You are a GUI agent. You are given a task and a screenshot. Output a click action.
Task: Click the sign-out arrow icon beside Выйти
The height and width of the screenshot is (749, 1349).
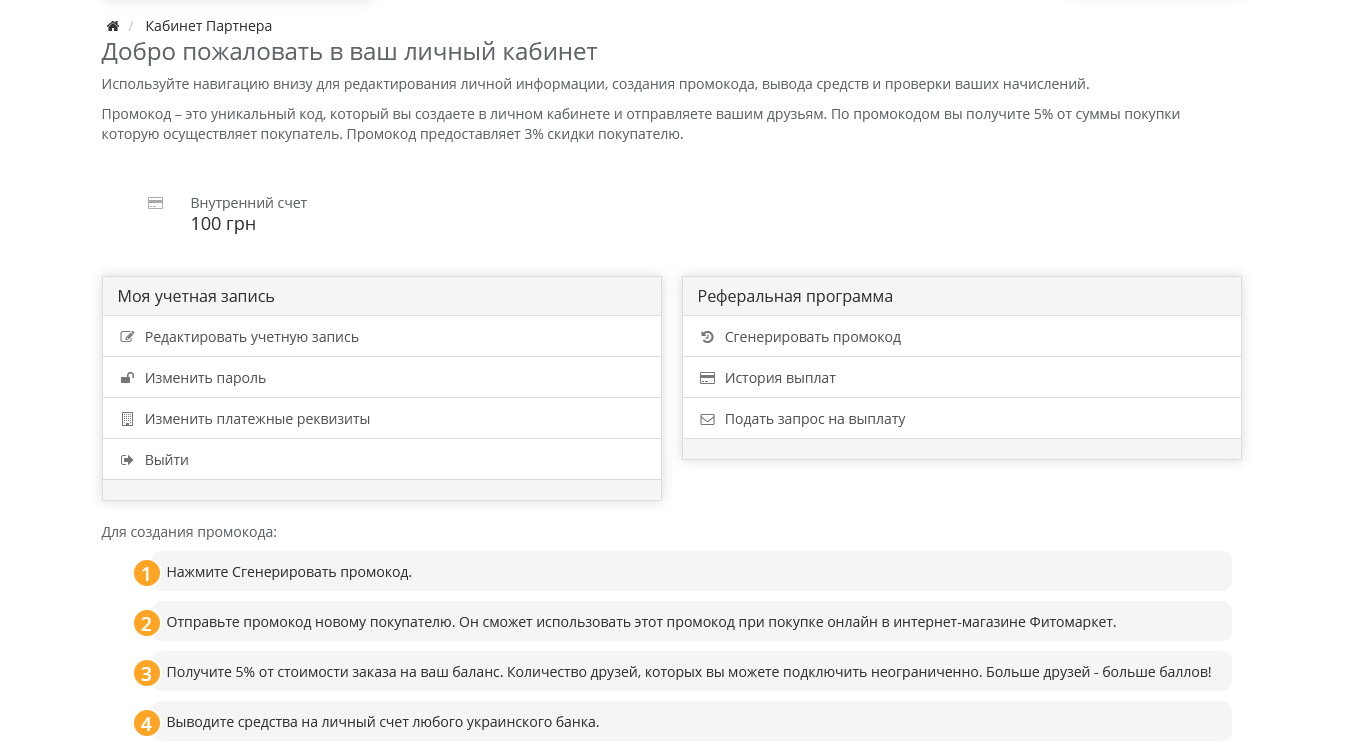(x=127, y=460)
